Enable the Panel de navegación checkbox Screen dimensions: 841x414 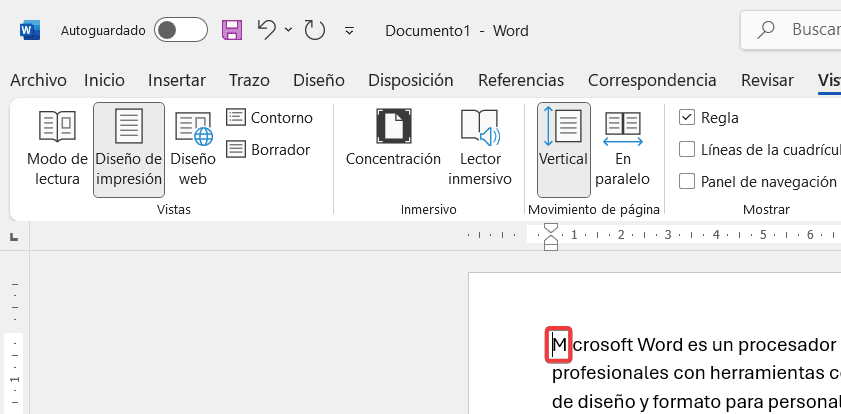(687, 182)
